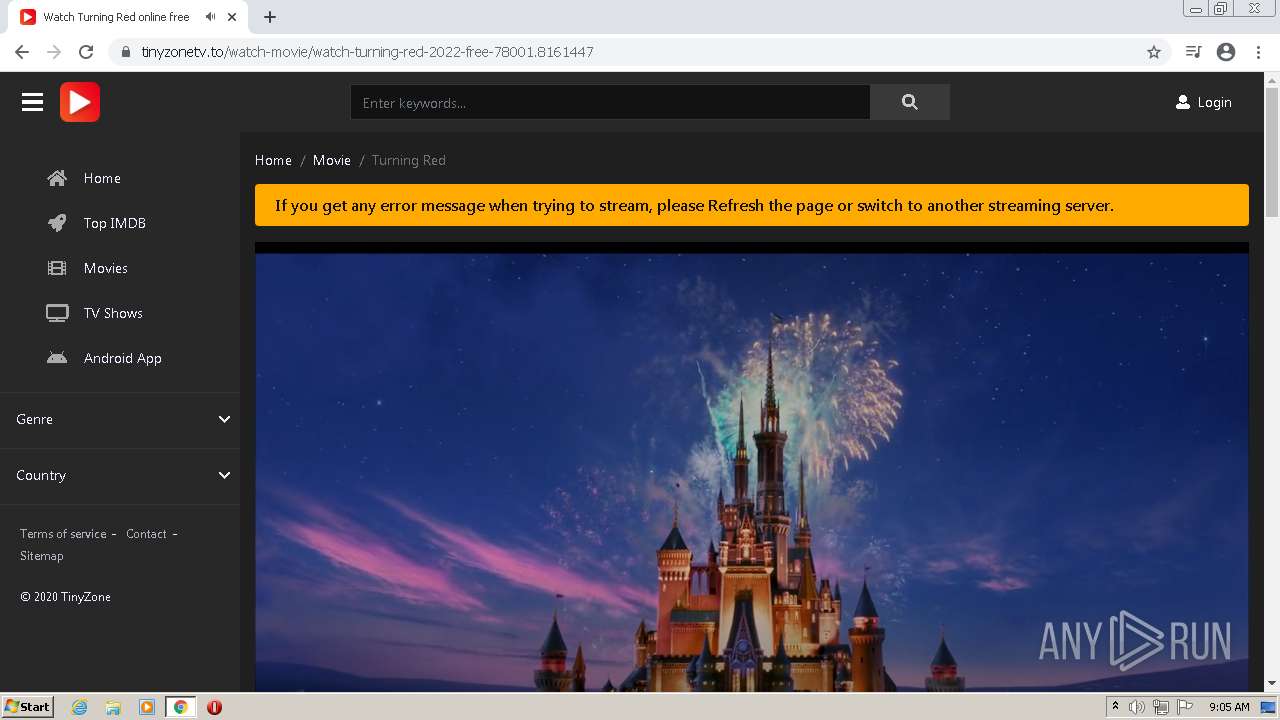This screenshot has height=720, width=1280.
Task: Click the search magnifier button
Action: (910, 102)
